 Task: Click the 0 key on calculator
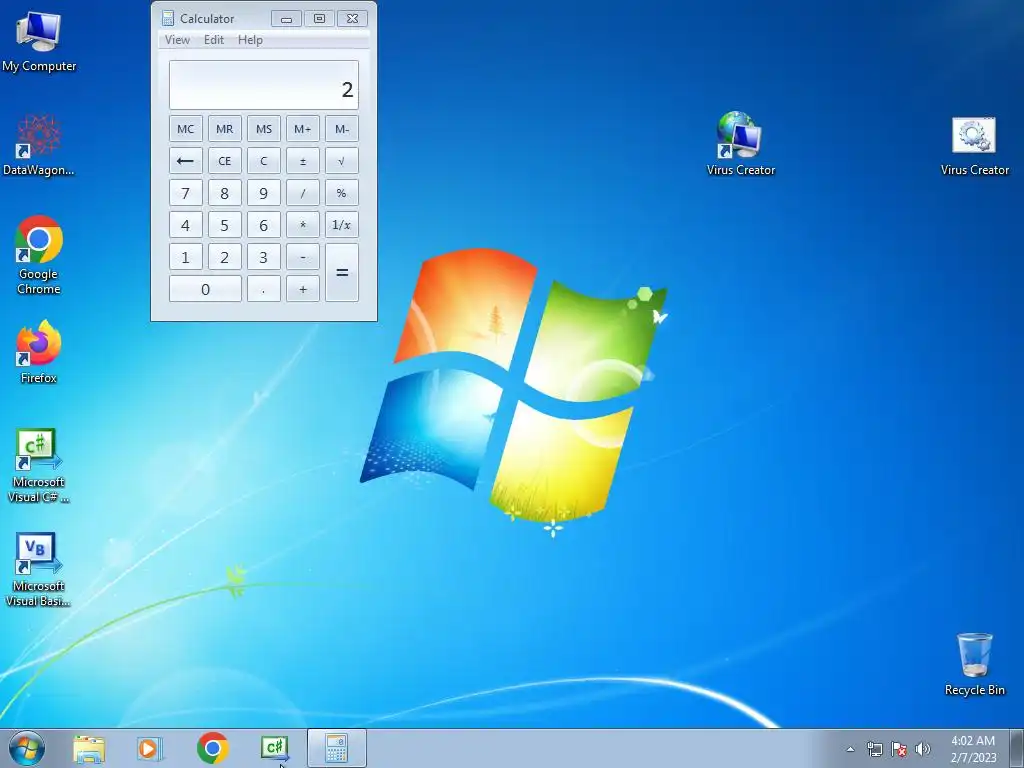tap(205, 289)
